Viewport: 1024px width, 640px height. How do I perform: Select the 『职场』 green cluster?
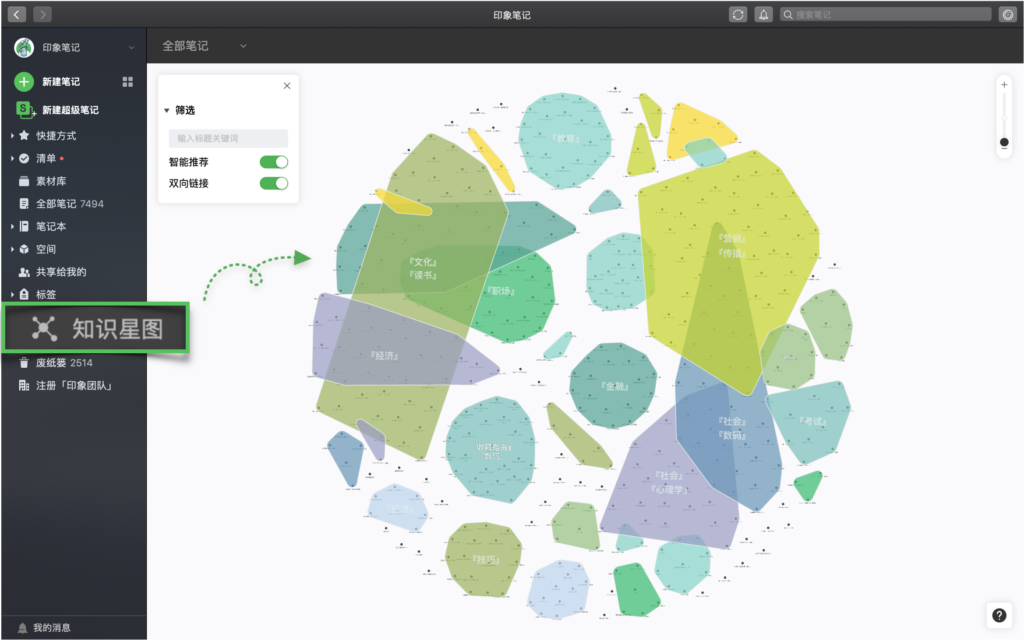click(501, 291)
